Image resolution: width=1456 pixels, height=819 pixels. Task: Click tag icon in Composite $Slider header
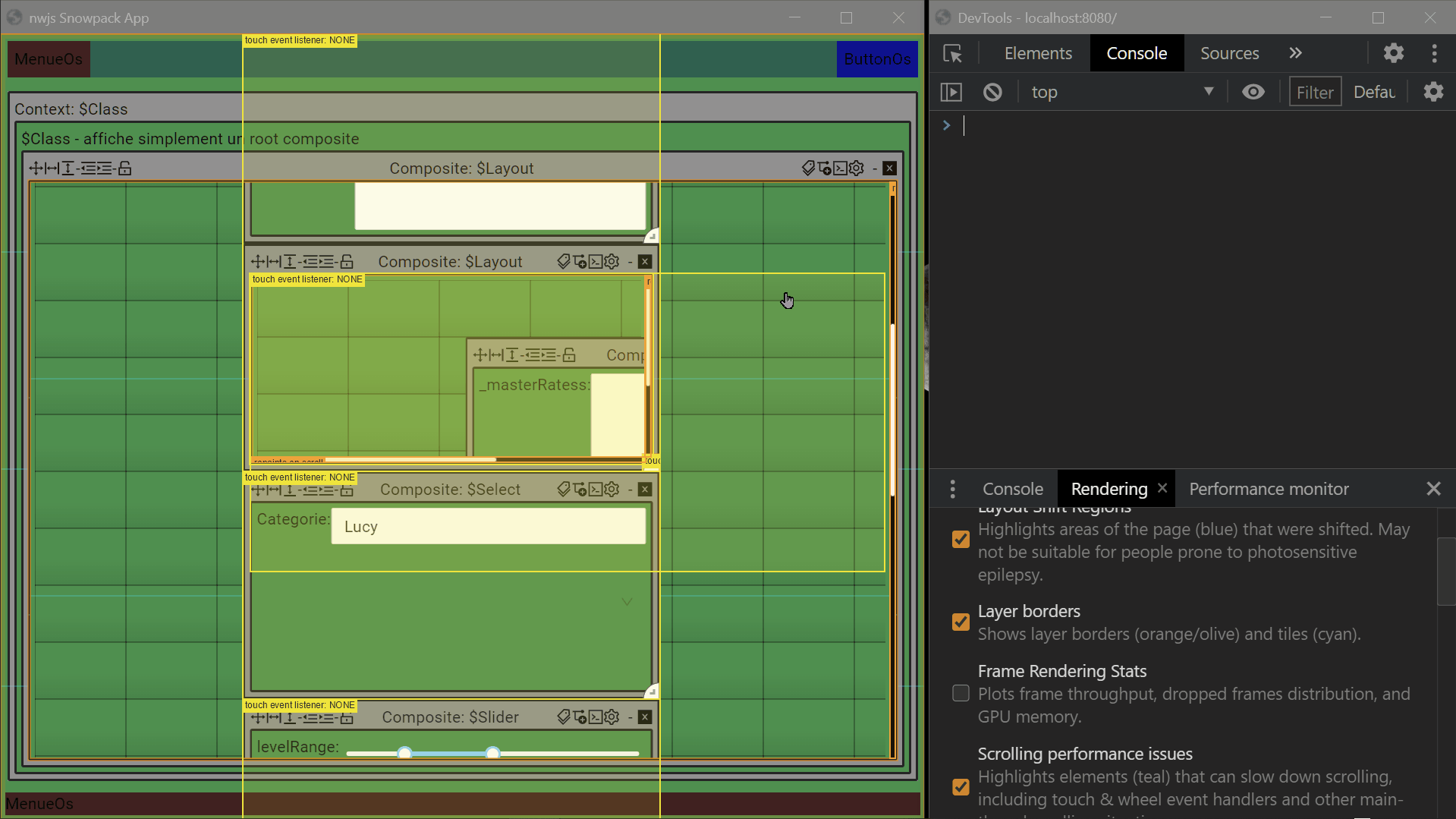(564, 717)
